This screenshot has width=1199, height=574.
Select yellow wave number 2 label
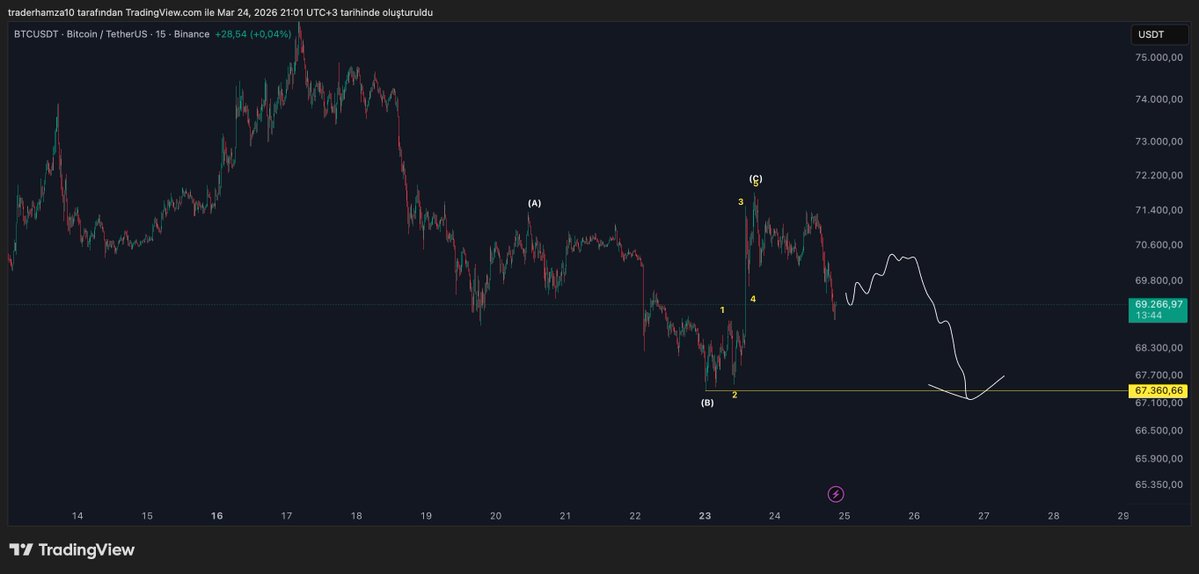pos(735,395)
